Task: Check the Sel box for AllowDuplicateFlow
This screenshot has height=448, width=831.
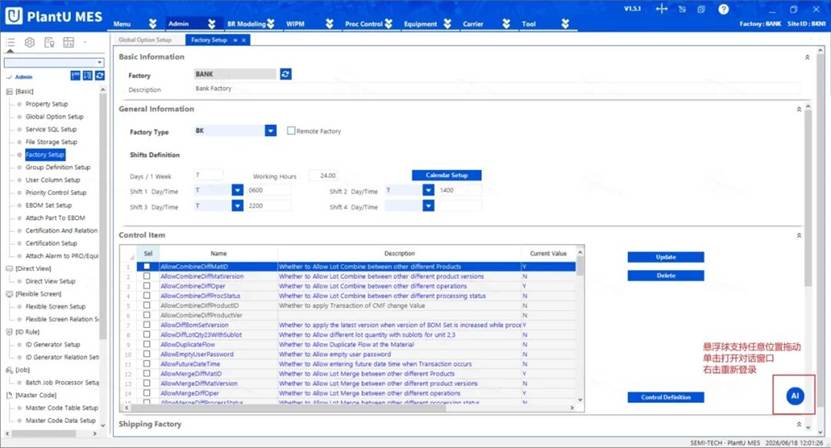Action: (x=147, y=345)
